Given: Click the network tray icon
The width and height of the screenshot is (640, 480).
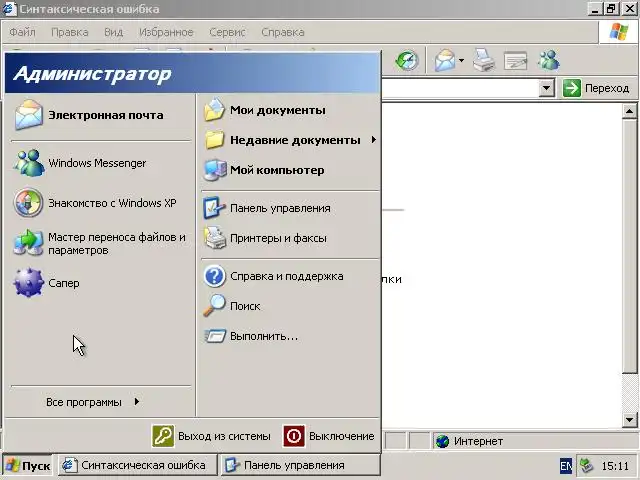Looking at the screenshot, I should pyautogui.click(x=587, y=466).
